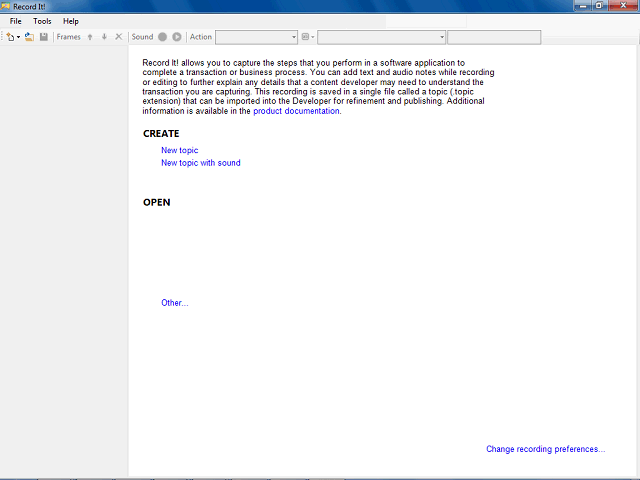The height and width of the screenshot is (480, 640).
Task: Open the File menu
Action: (x=16, y=21)
